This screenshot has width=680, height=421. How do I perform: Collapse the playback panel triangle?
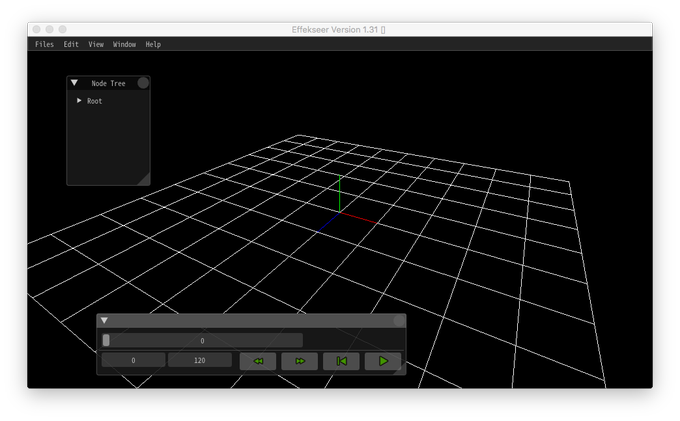[104, 320]
